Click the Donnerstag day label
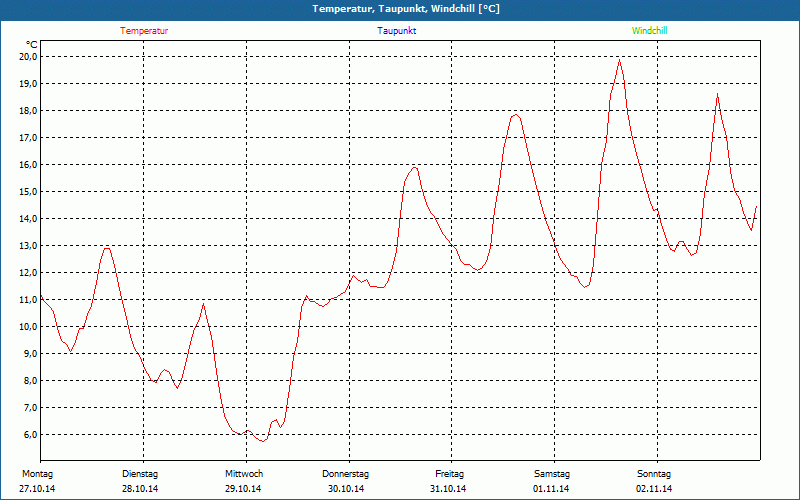The height and width of the screenshot is (500, 800). click(345, 474)
